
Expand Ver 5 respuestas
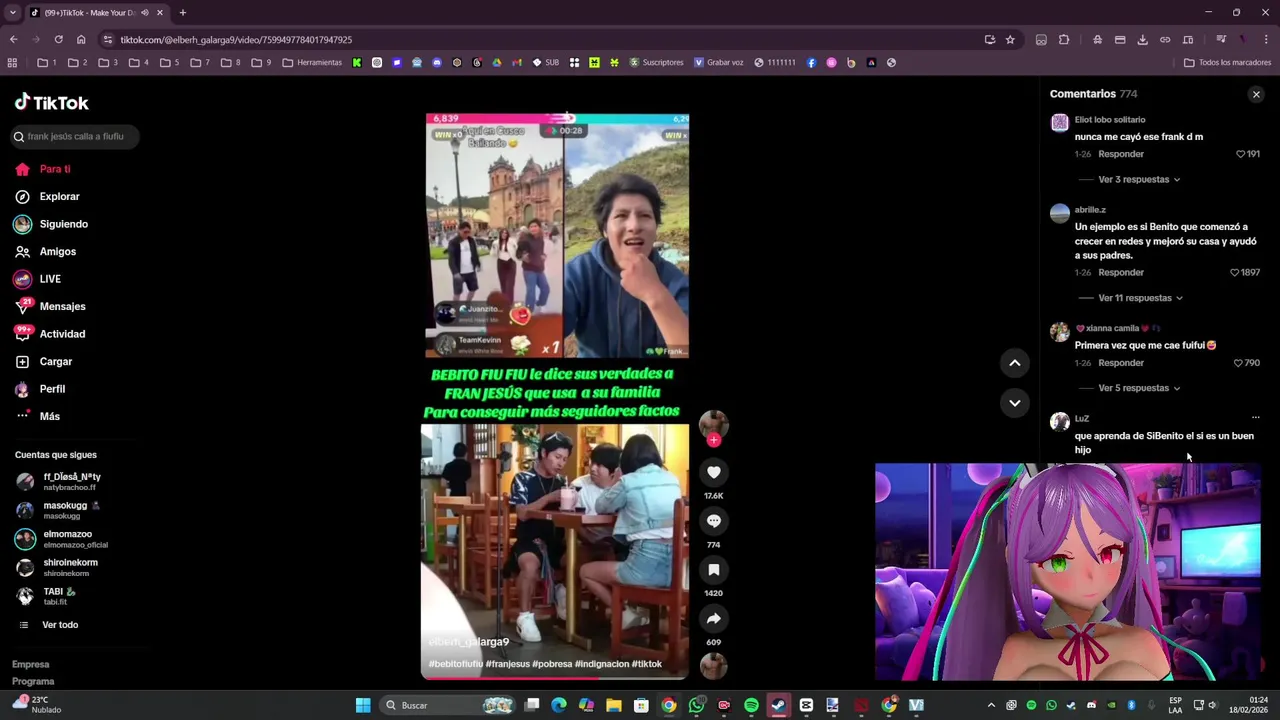coord(1139,388)
